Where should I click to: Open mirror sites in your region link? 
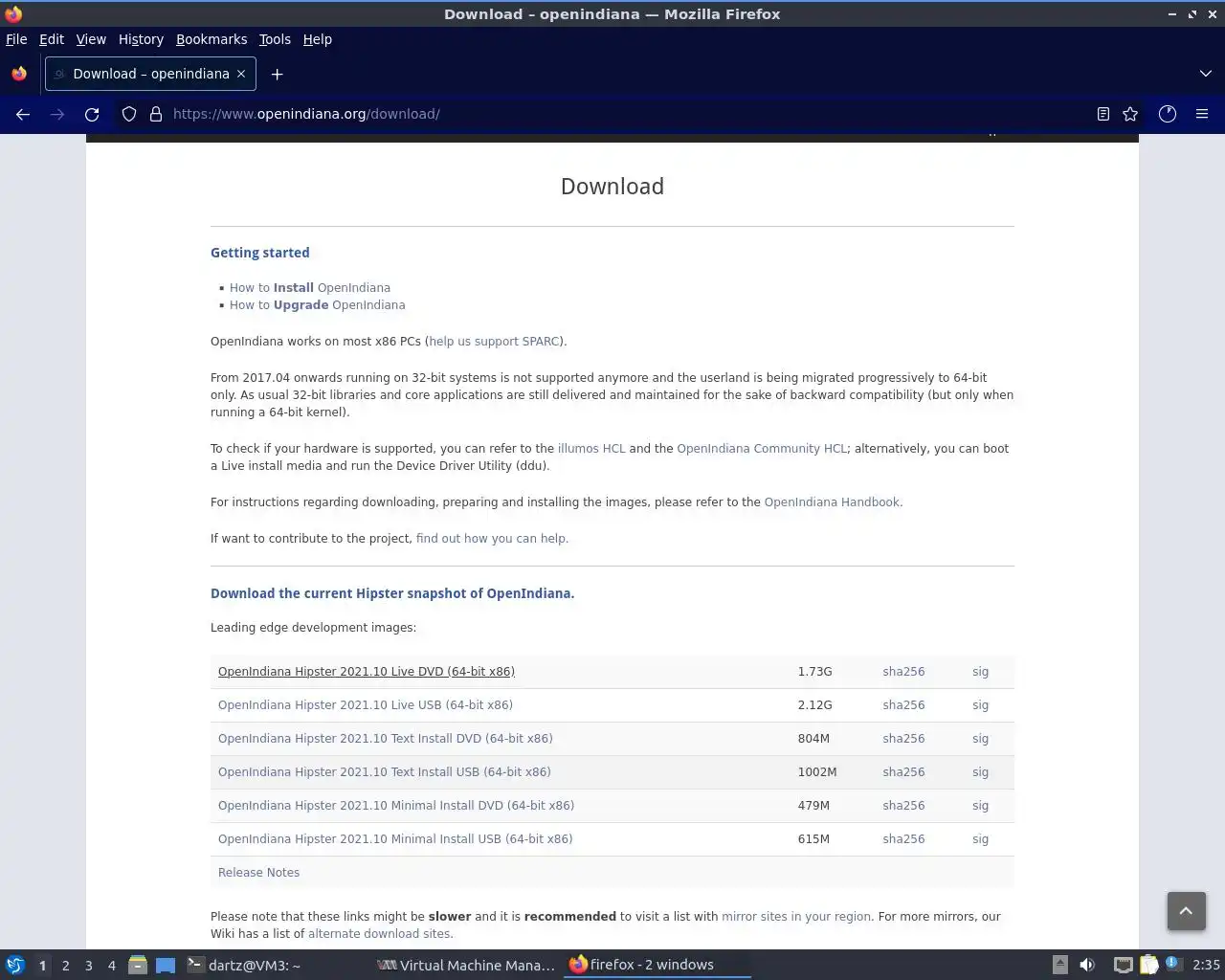pyautogui.click(x=796, y=916)
